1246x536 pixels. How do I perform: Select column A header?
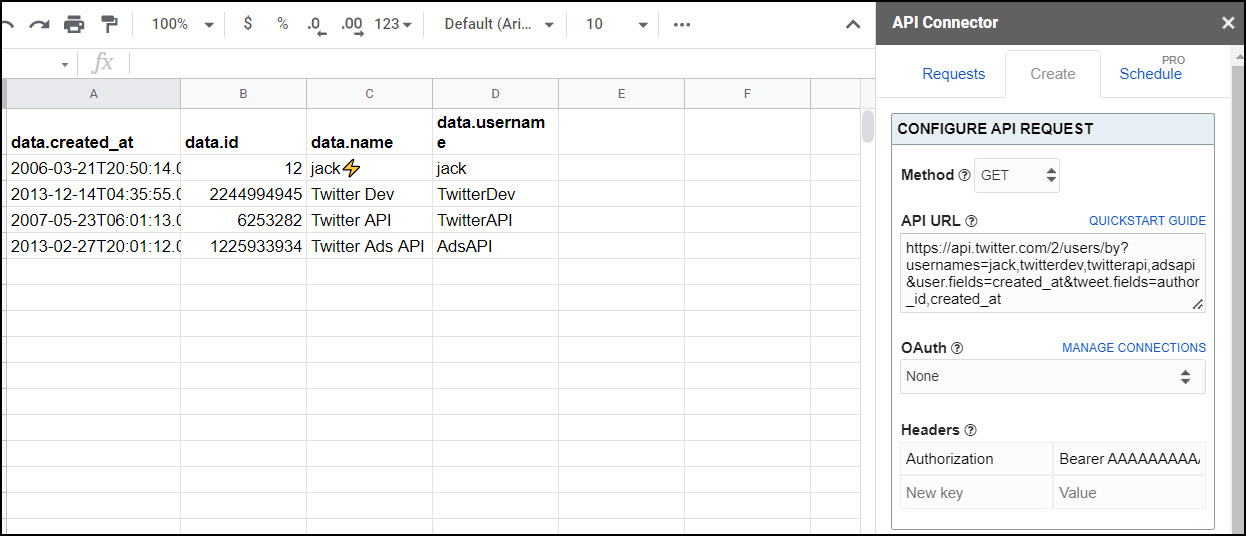(94, 94)
